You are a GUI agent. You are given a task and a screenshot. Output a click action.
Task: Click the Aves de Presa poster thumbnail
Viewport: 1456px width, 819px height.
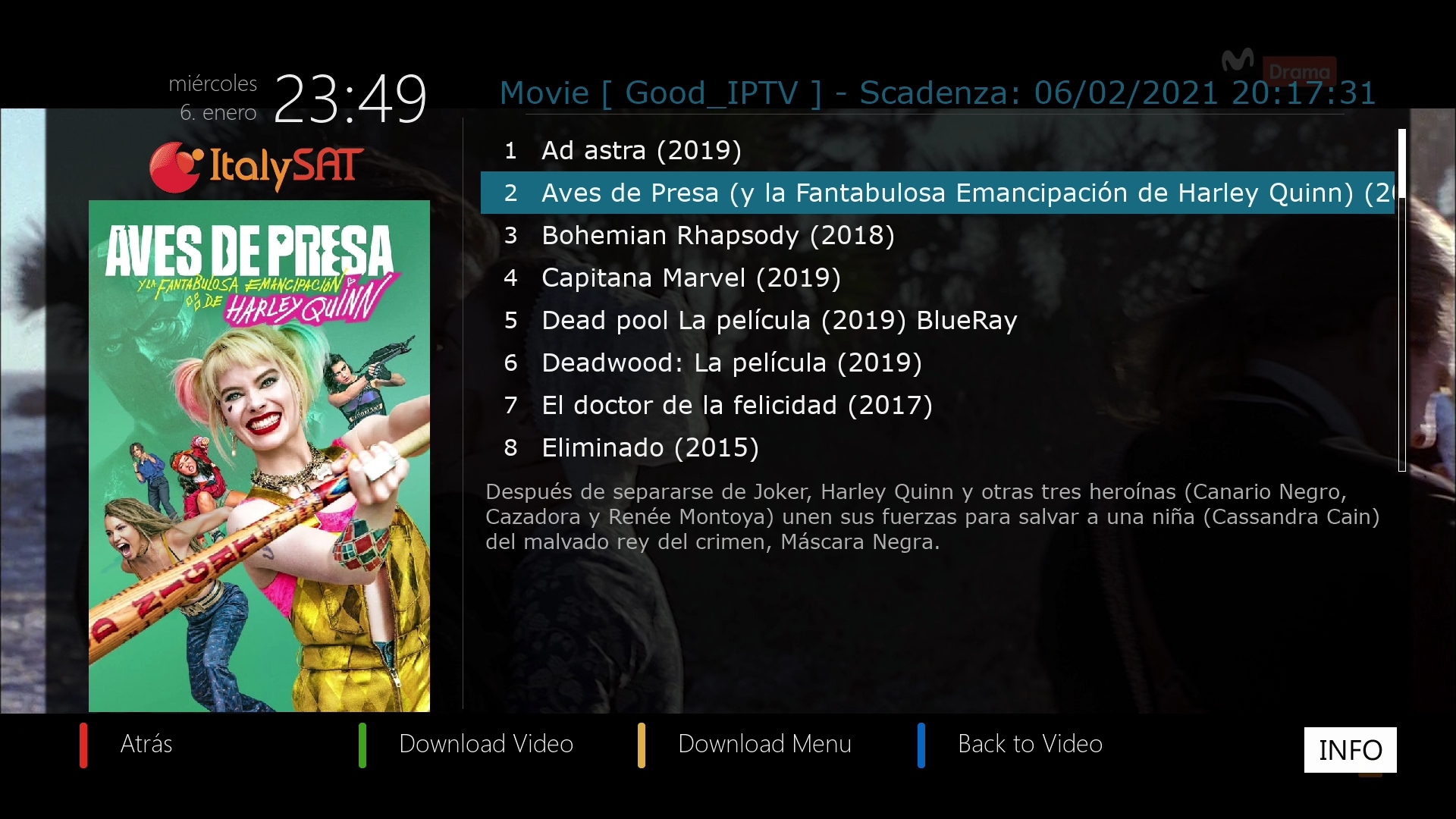pos(259,456)
